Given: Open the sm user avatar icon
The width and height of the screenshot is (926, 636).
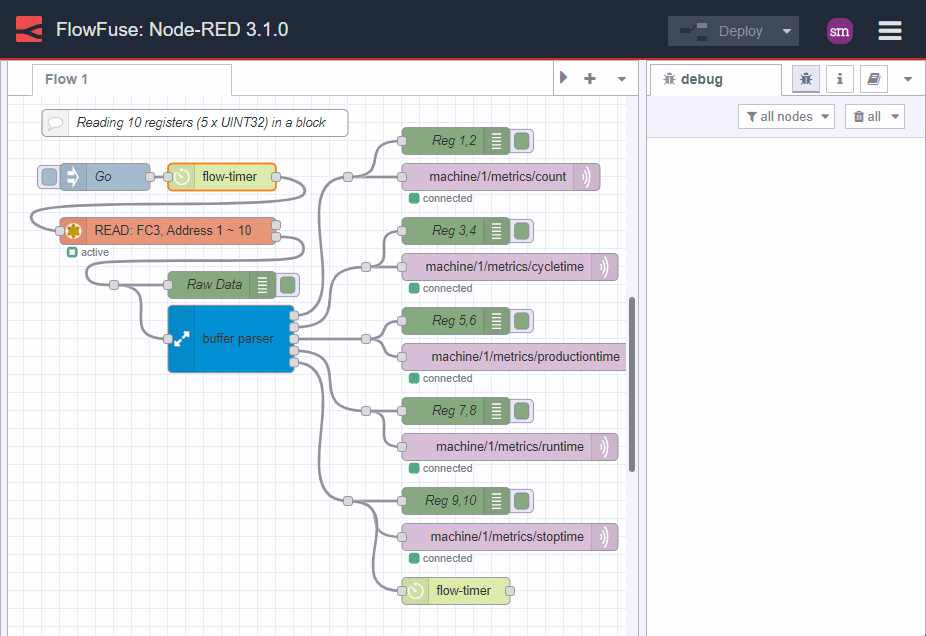Looking at the screenshot, I should tap(840, 31).
